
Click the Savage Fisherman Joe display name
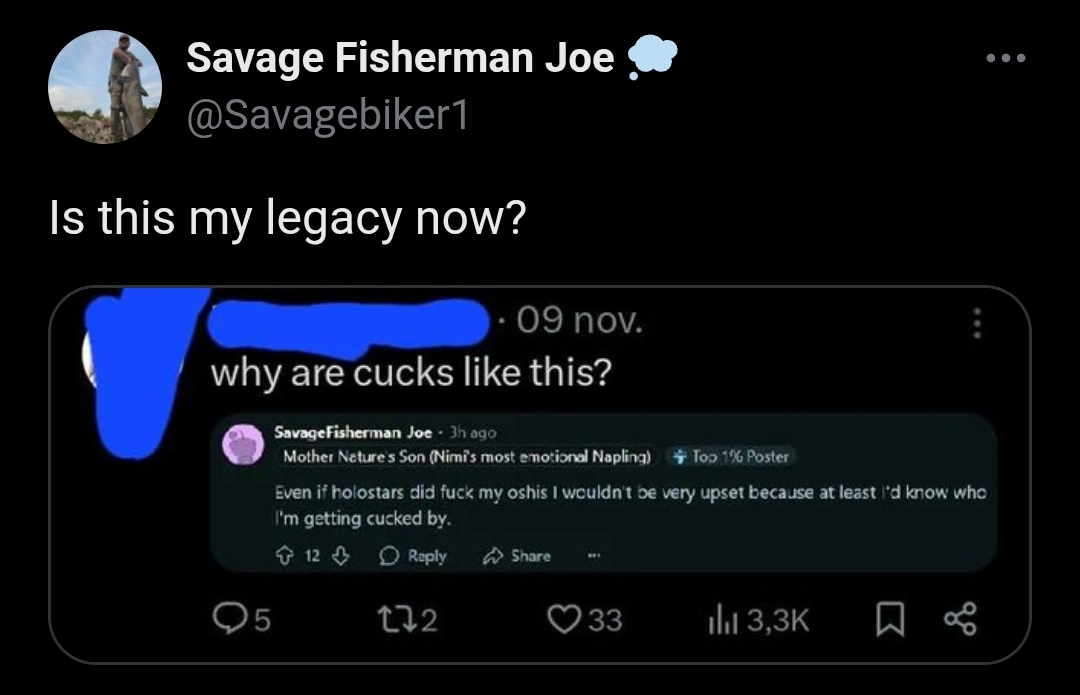click(399, 56)
